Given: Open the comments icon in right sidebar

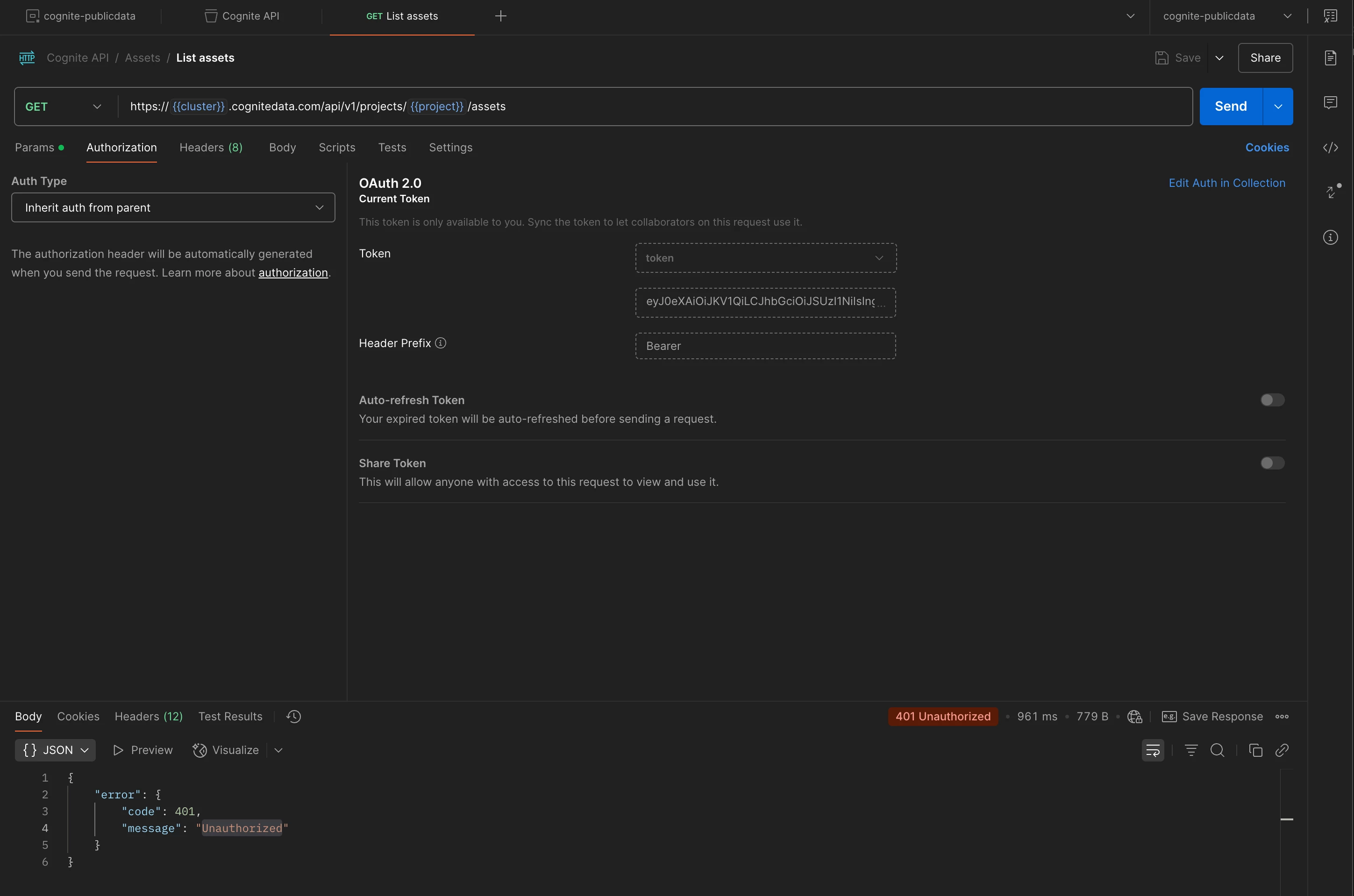Looking at the screenshot, I should click(1330, 103).
